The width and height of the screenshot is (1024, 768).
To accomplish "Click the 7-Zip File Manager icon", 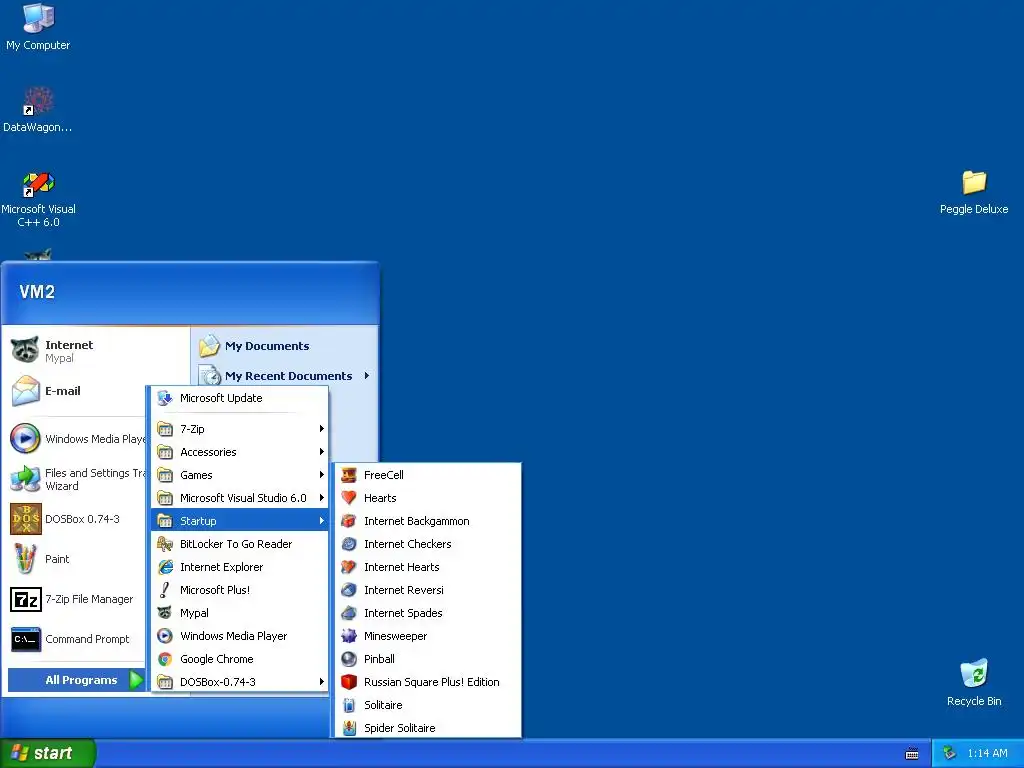I will [25, 599].
